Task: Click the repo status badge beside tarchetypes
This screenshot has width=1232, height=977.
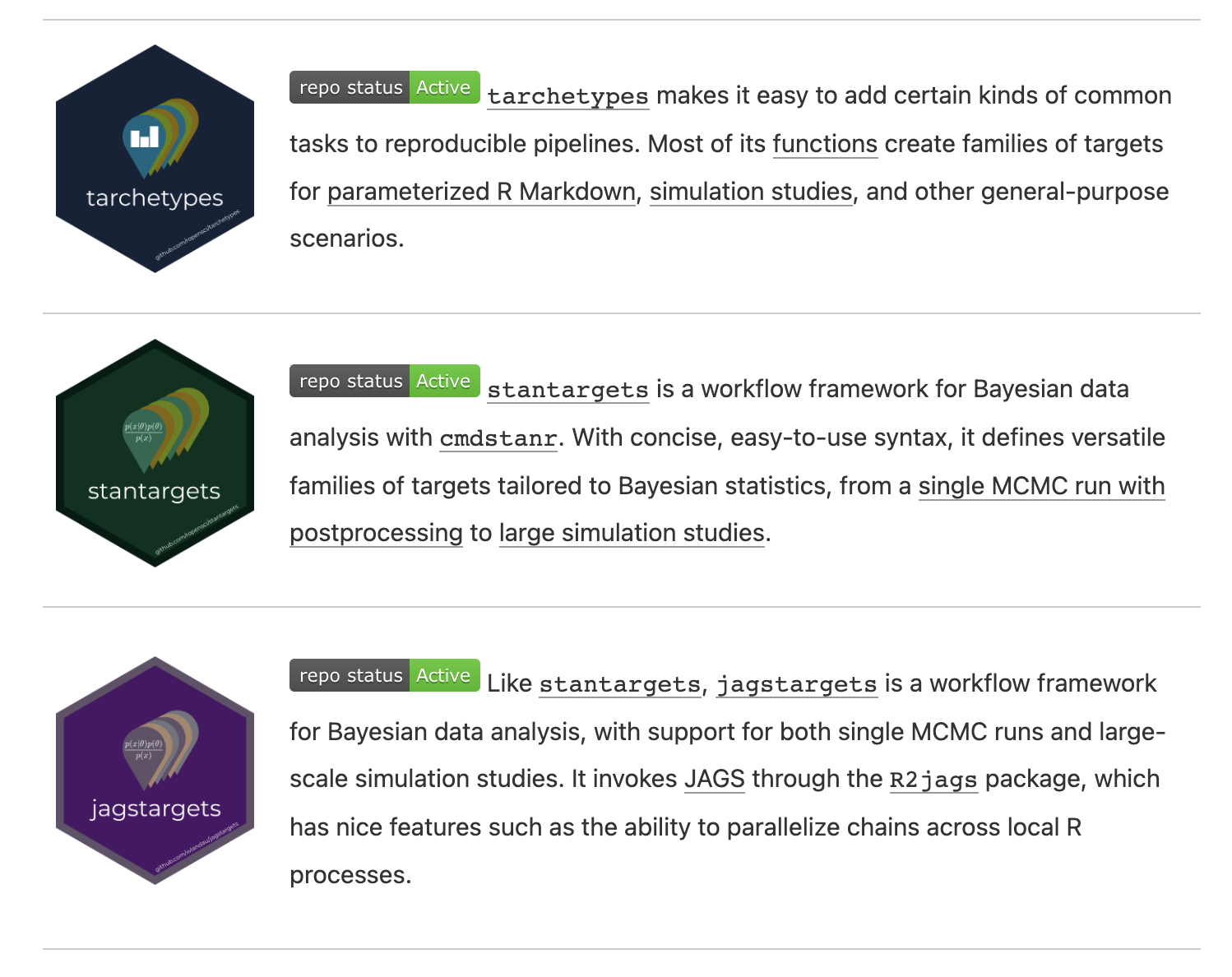Action: (x=384, y=87)
